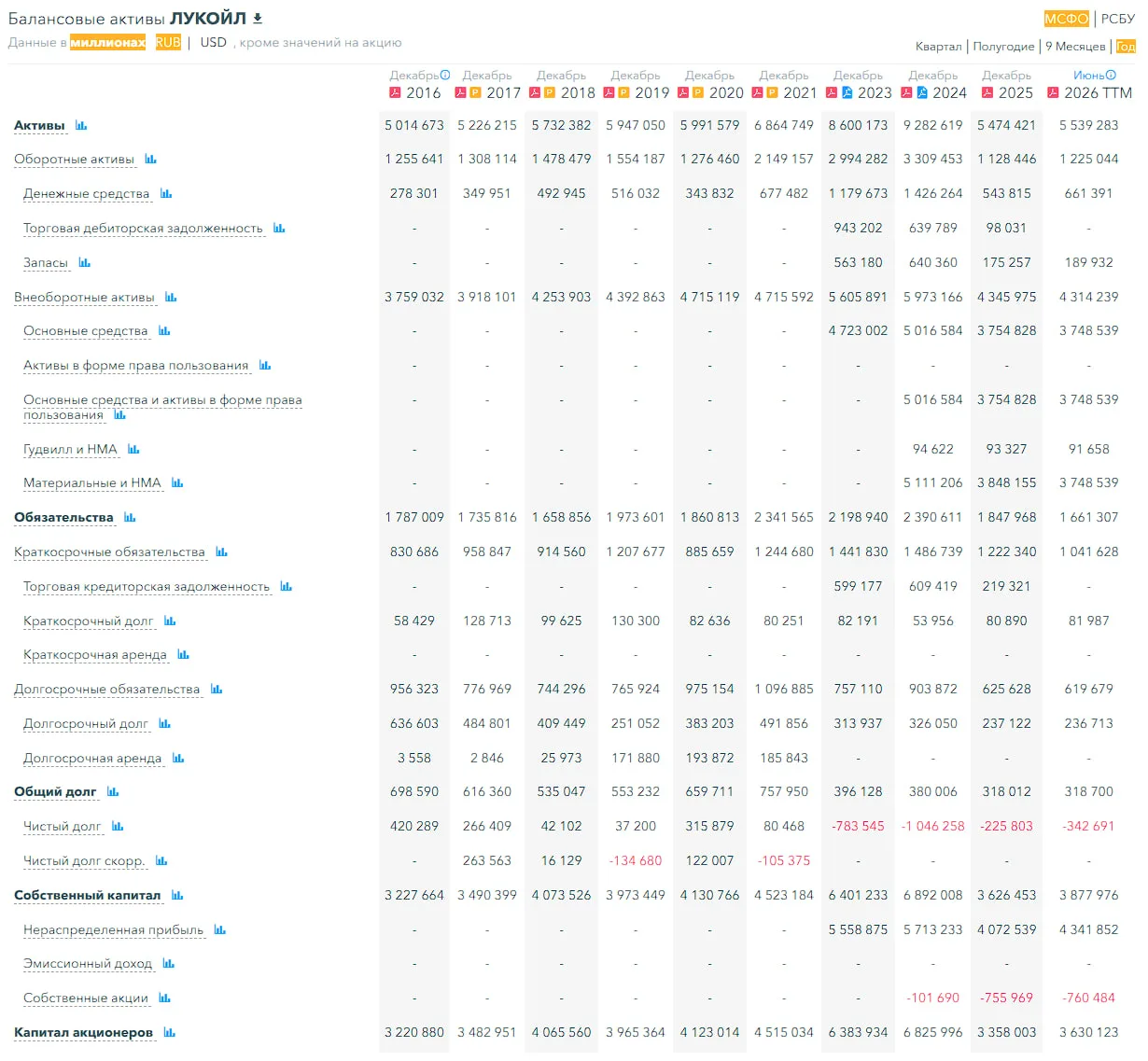1148x1061 pixels.
Task: Open the Материальные и НМА link
Action: (x=92, y=482)
